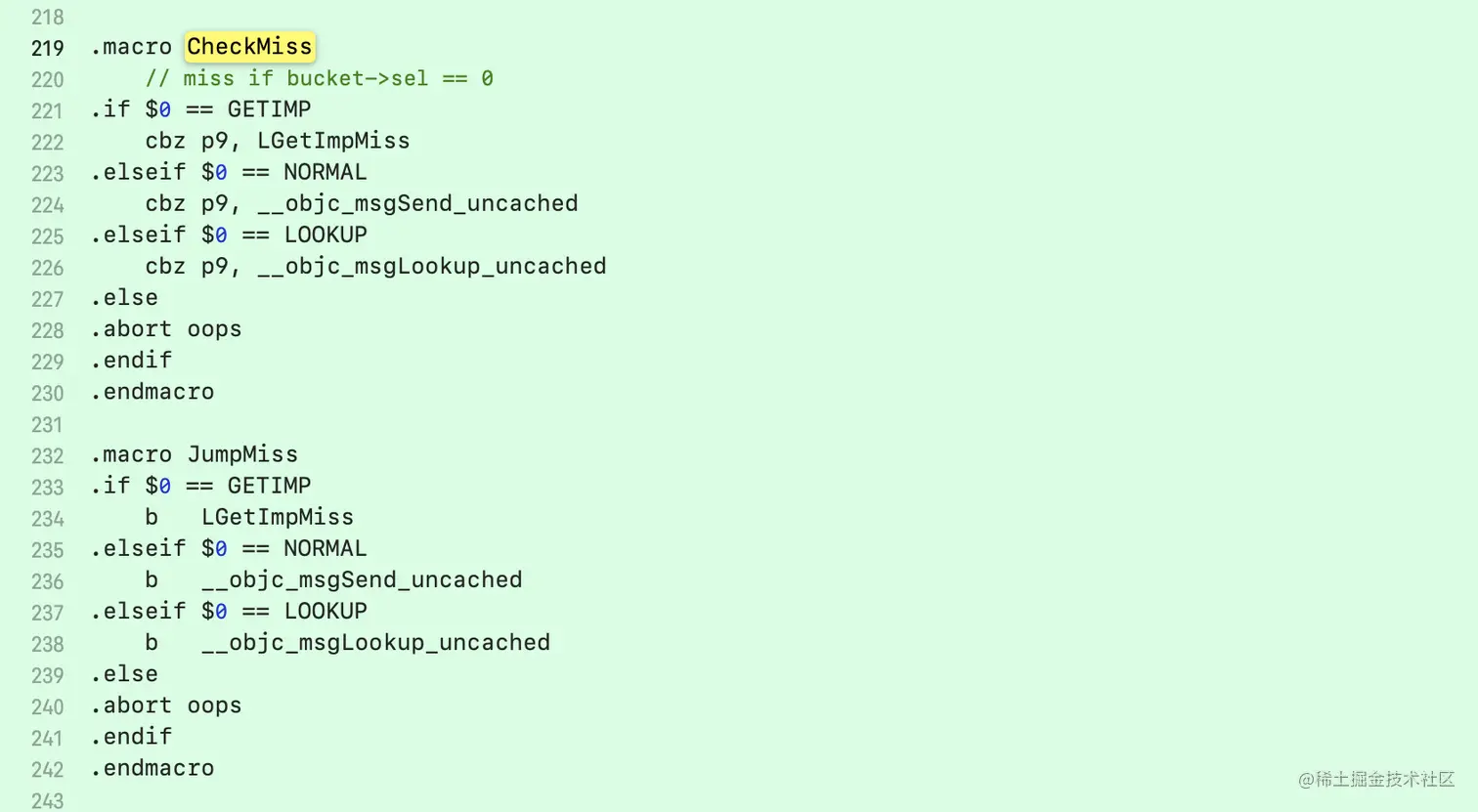Click the .endmacro on line 230
Image resolution: width=1478 pixels, height=812 pixels.
pos(152,392)
